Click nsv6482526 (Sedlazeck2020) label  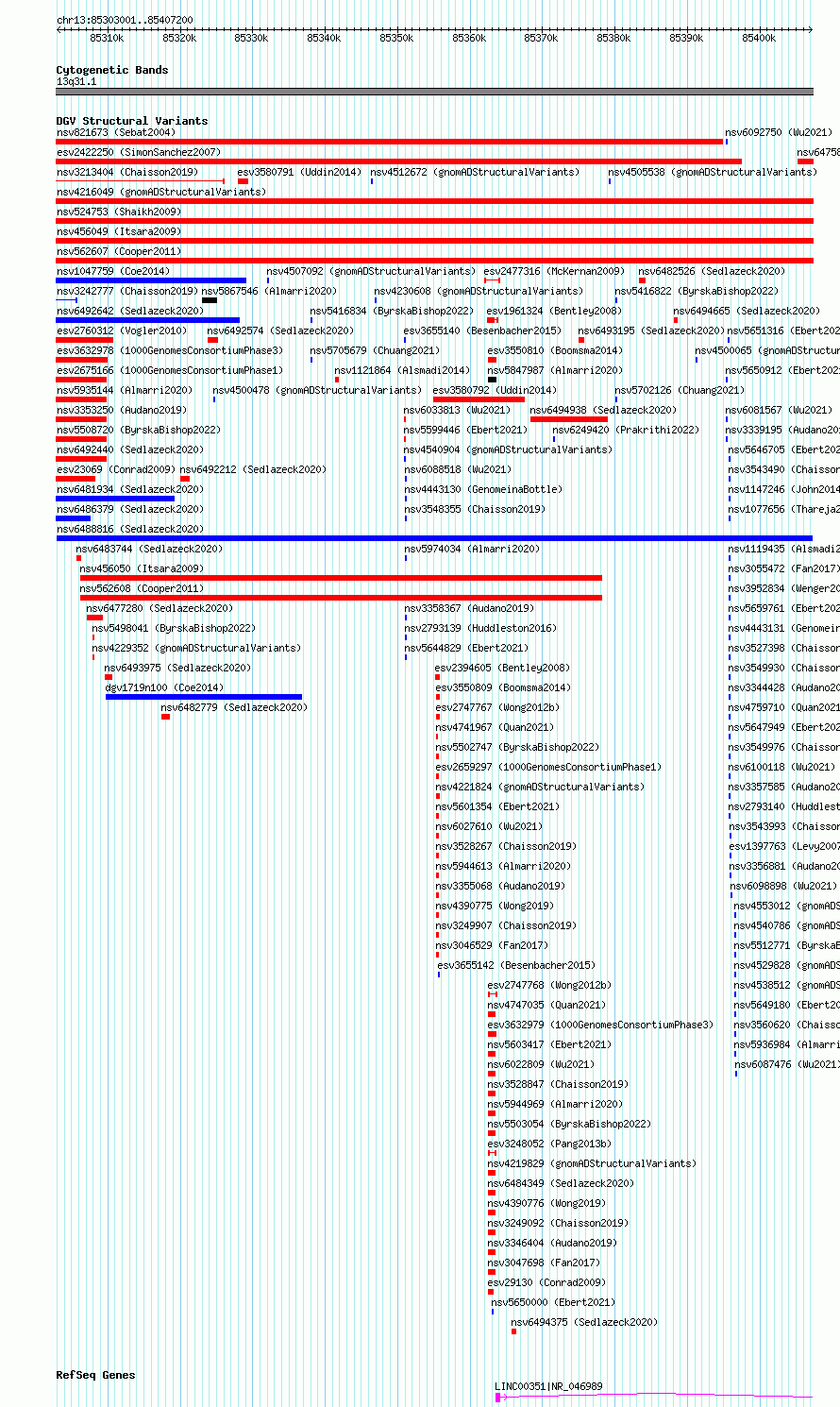click(x=712, y=271)
